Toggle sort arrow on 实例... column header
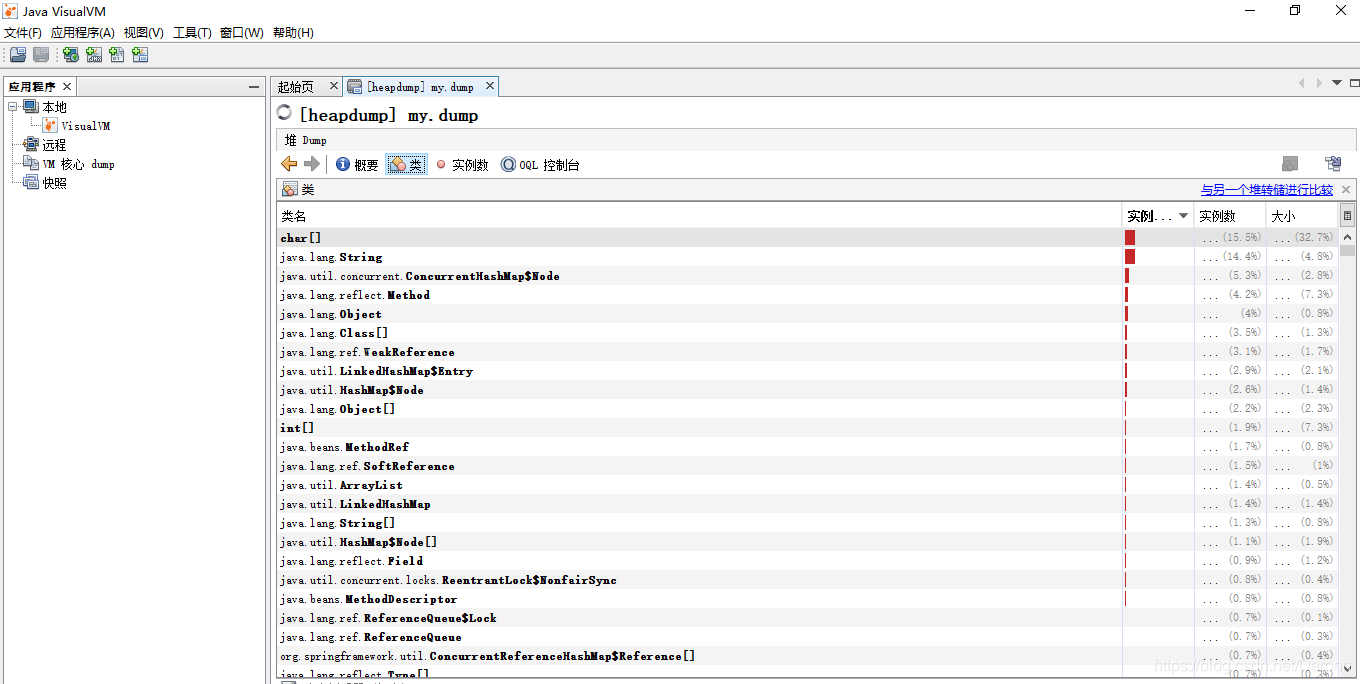The image size is (1360, 684). (x=1184, y=216)
